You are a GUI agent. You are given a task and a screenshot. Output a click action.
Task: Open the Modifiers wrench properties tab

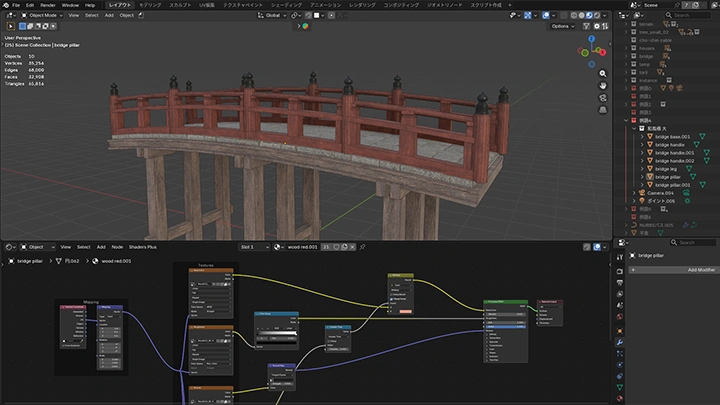tap(621, 343)
